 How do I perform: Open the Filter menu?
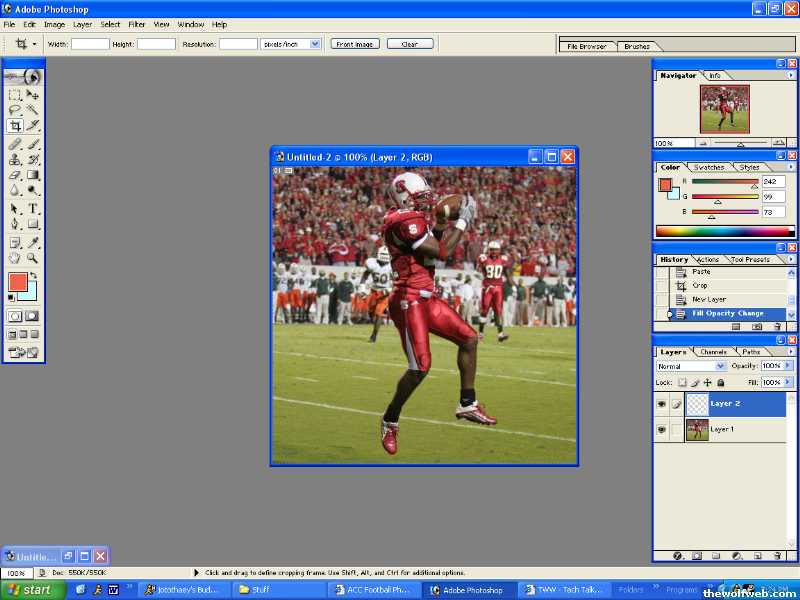(136, 24)
